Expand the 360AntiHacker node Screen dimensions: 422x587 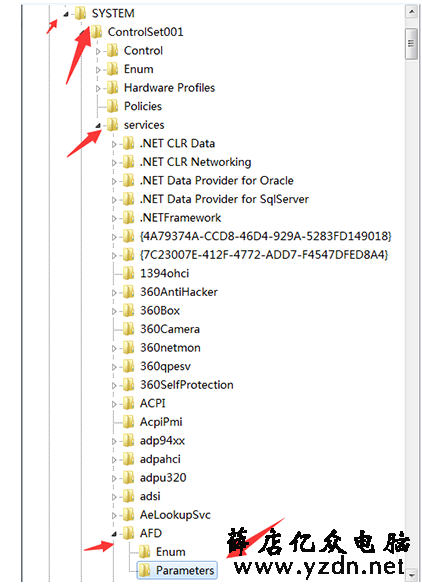[114, 292]
